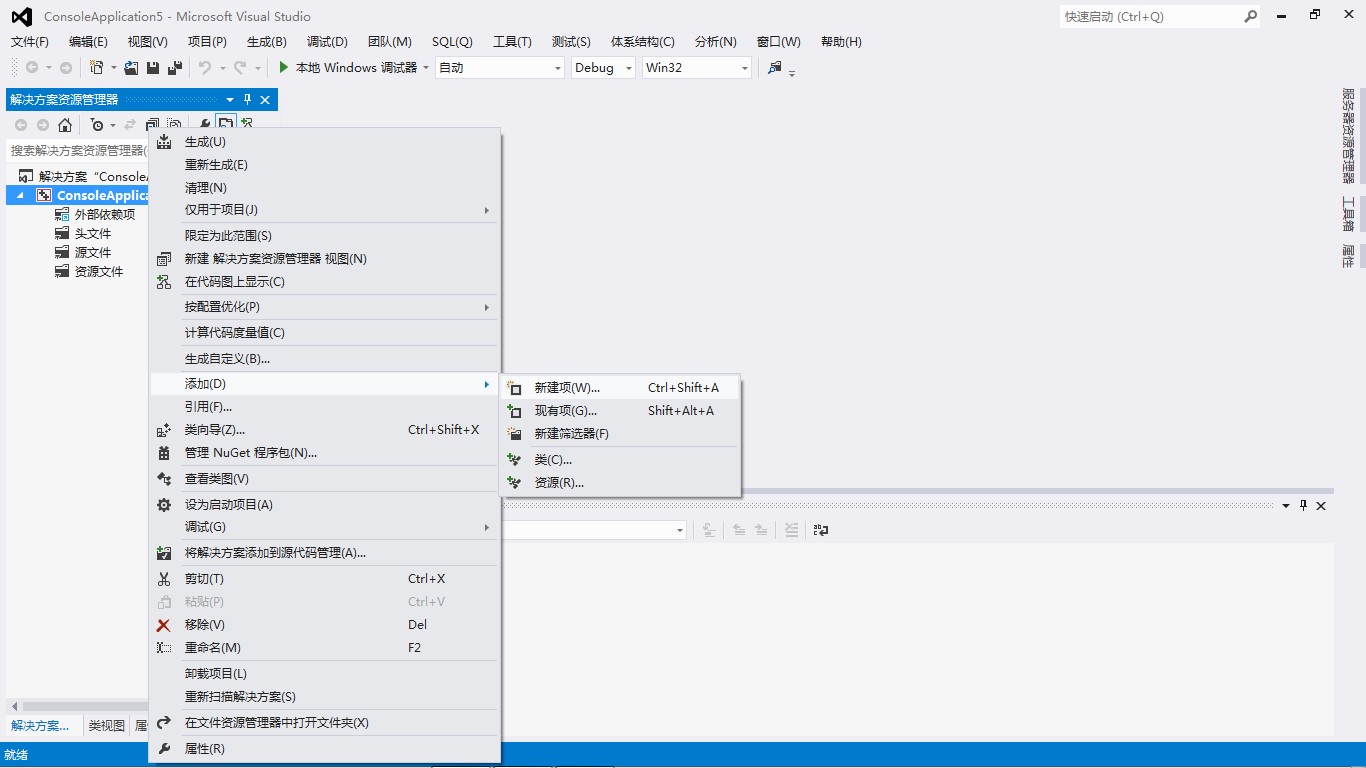1366x768 pixels.
Task: Open 属性(R) at bottom of context menu
Action: [324, 749]
